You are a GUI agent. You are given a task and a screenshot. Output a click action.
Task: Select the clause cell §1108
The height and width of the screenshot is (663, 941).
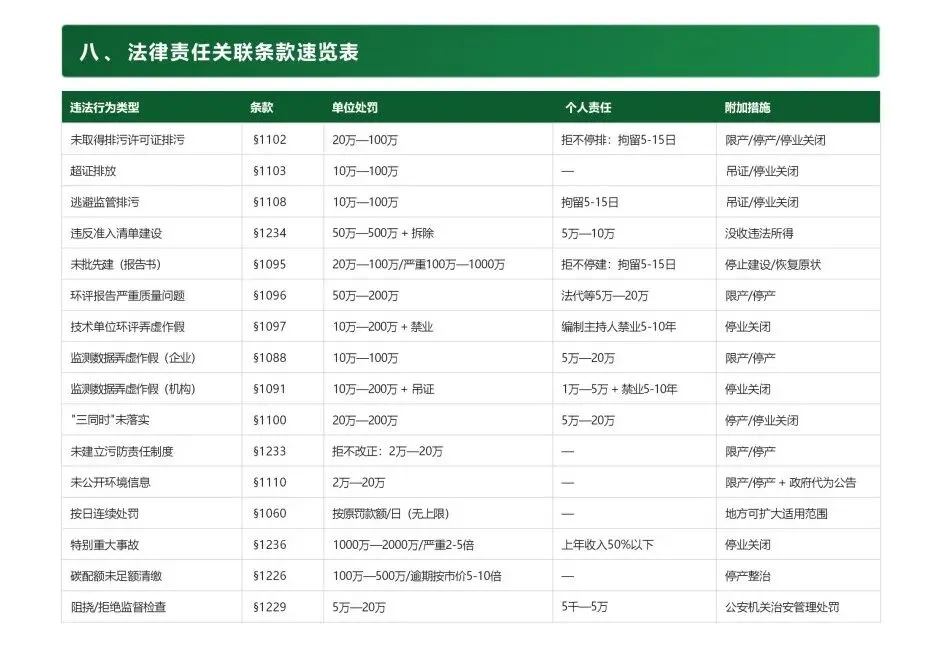pos(269,202)
